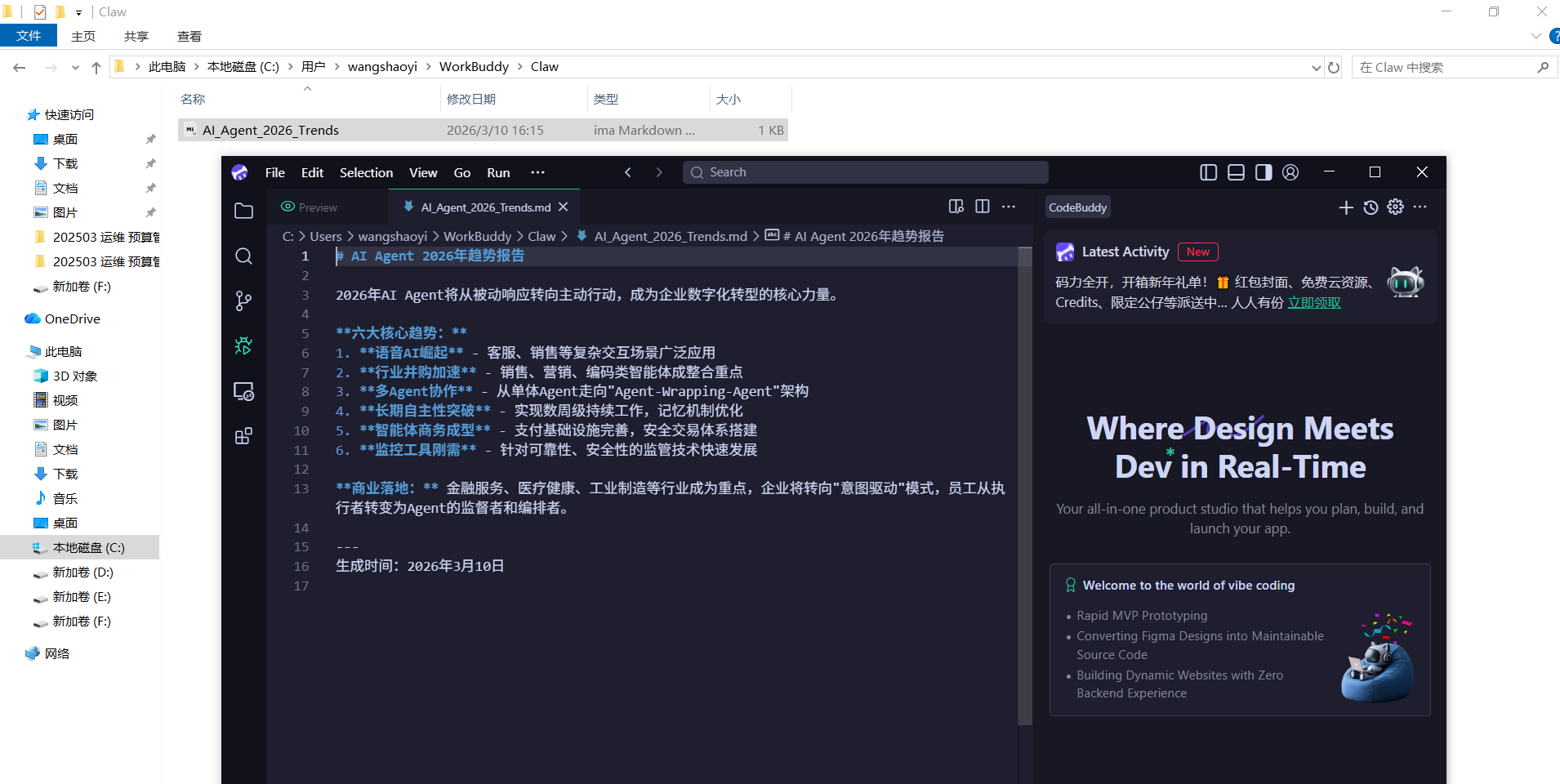Navigate back in File Explorer
Screen dimensions: 1560x784
pyautogui.click(x=20, y=68)
